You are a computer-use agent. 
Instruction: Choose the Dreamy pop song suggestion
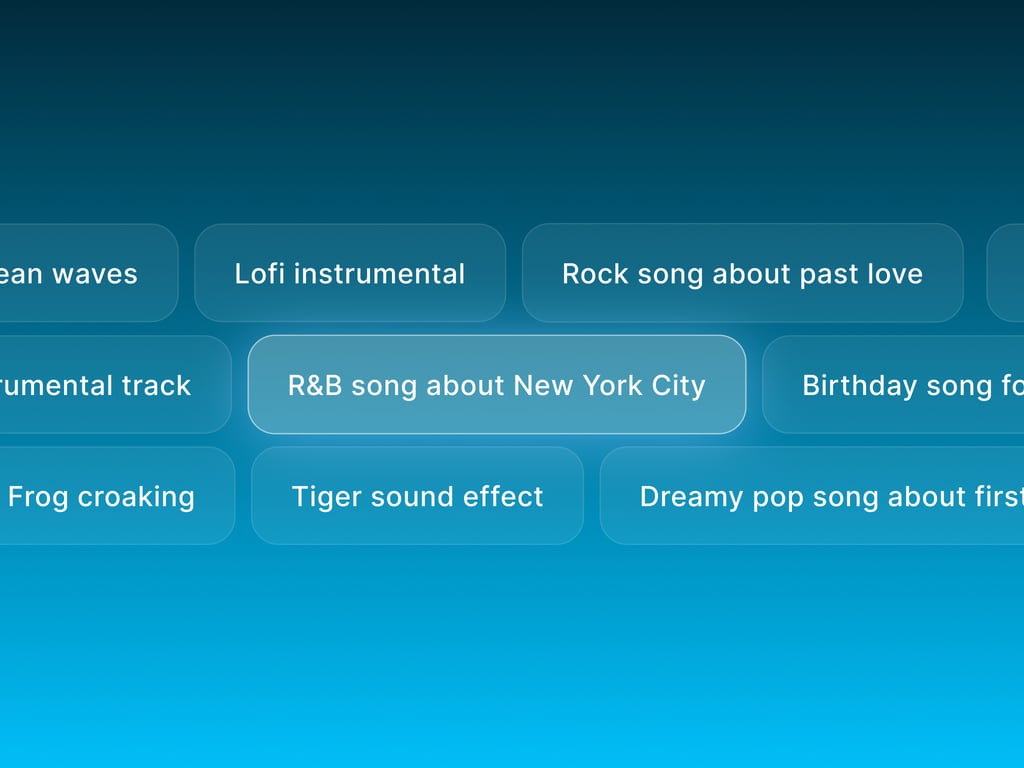pos(812,496)
